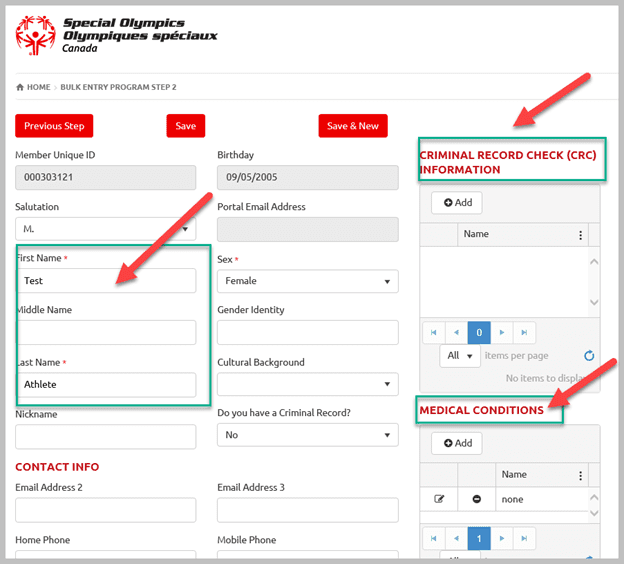
Task: Open Medical Conditions Name column menu
Action: pos(581,475)
